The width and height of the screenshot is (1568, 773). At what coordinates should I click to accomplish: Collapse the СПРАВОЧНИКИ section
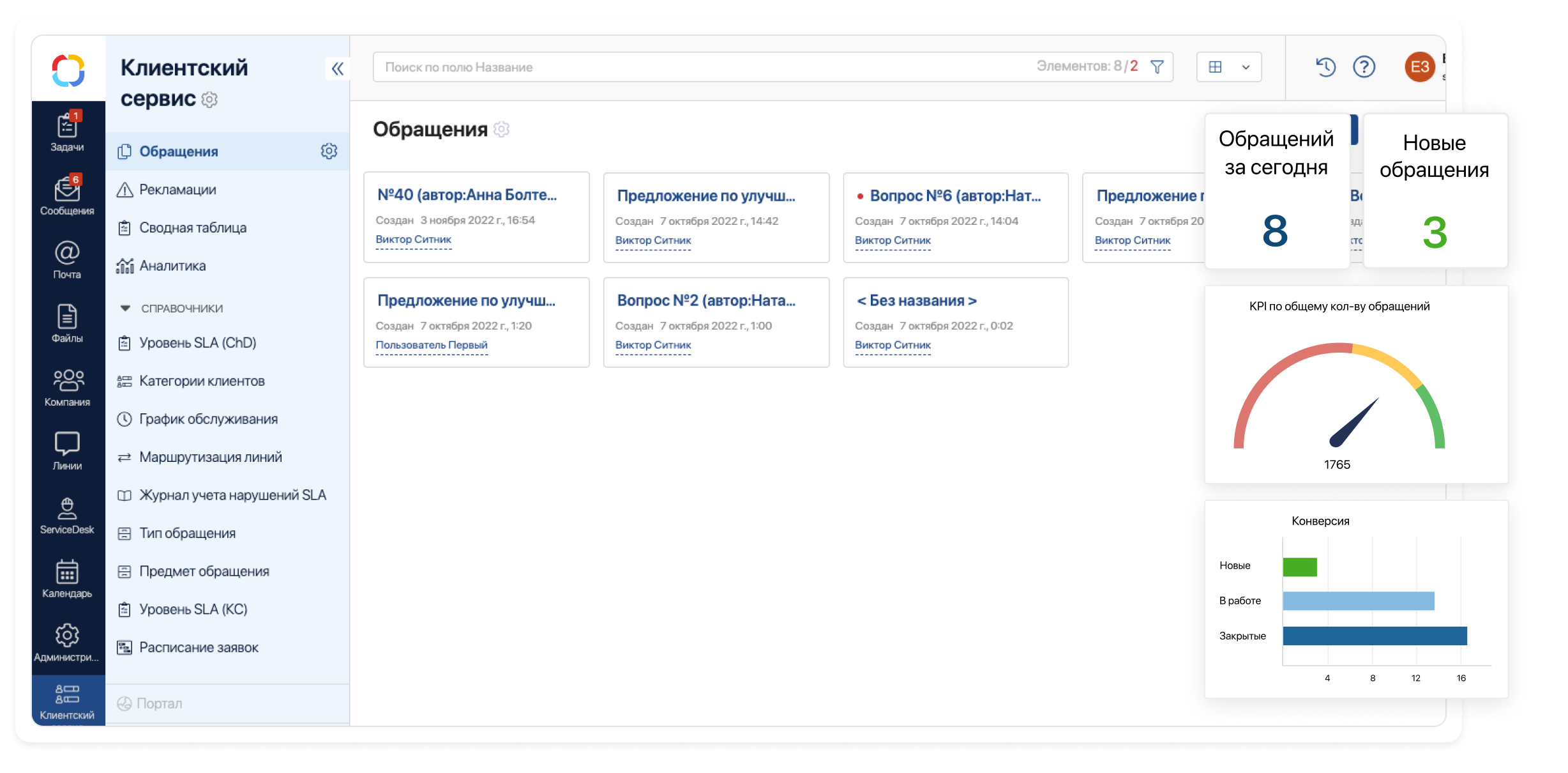126,308
